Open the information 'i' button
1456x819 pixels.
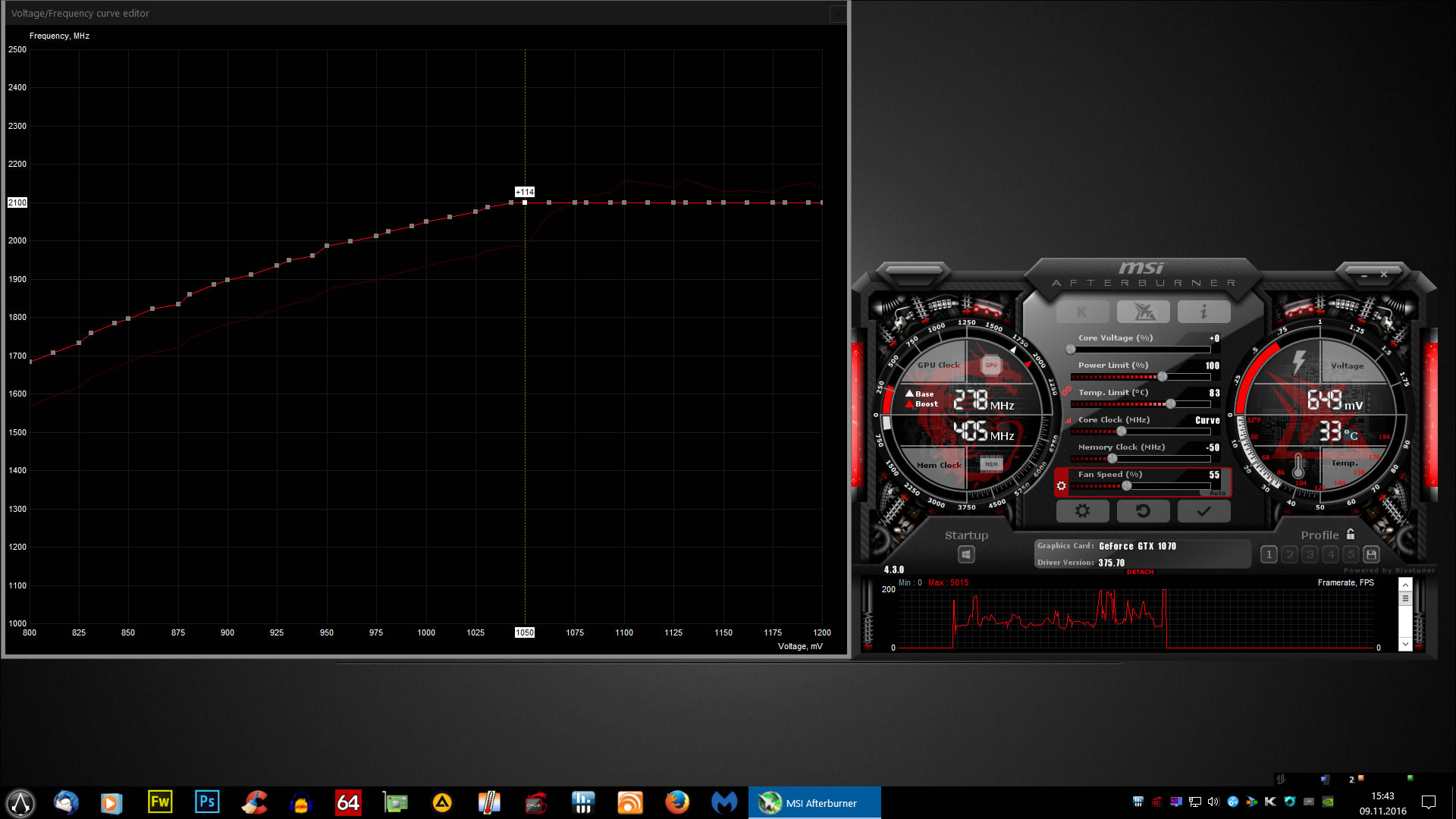[1203, 312]
